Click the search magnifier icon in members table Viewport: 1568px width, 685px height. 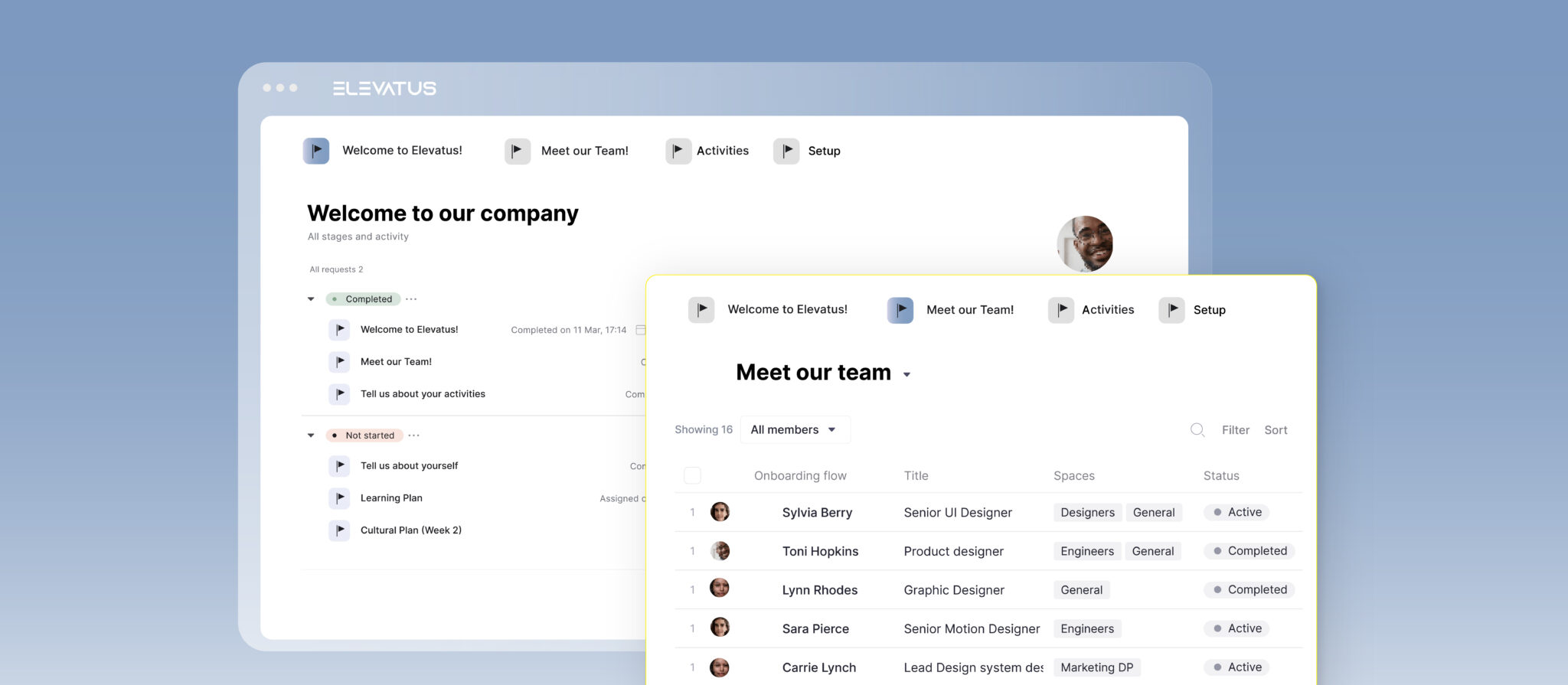tap(1197, 430)
